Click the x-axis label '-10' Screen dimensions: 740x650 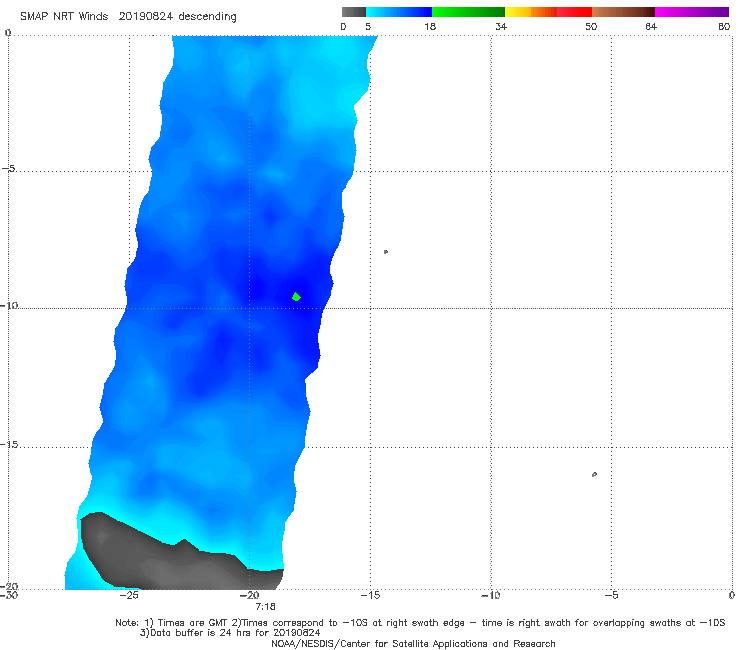coord(491,596)
